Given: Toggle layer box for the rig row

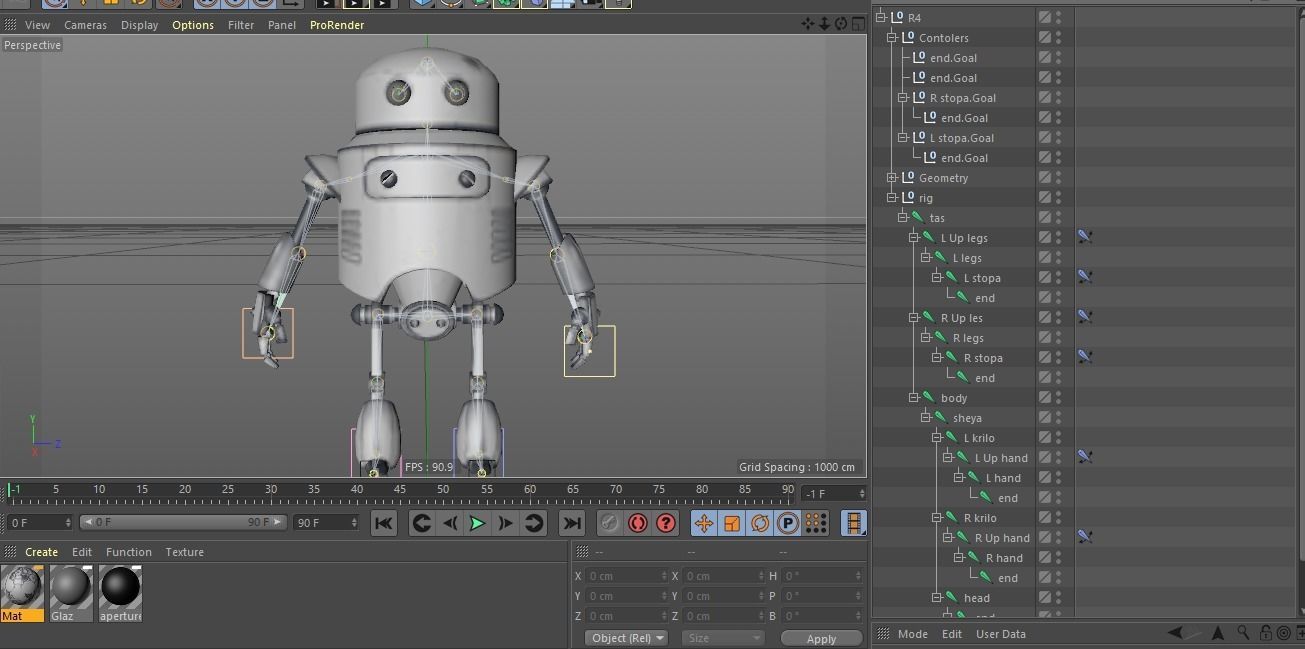Looking at the screenshot, I should [1044, 197].
